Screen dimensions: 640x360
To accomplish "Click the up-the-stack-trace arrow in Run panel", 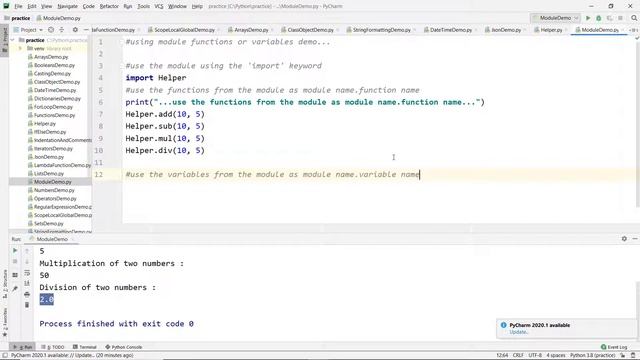I will click(27, 250).
